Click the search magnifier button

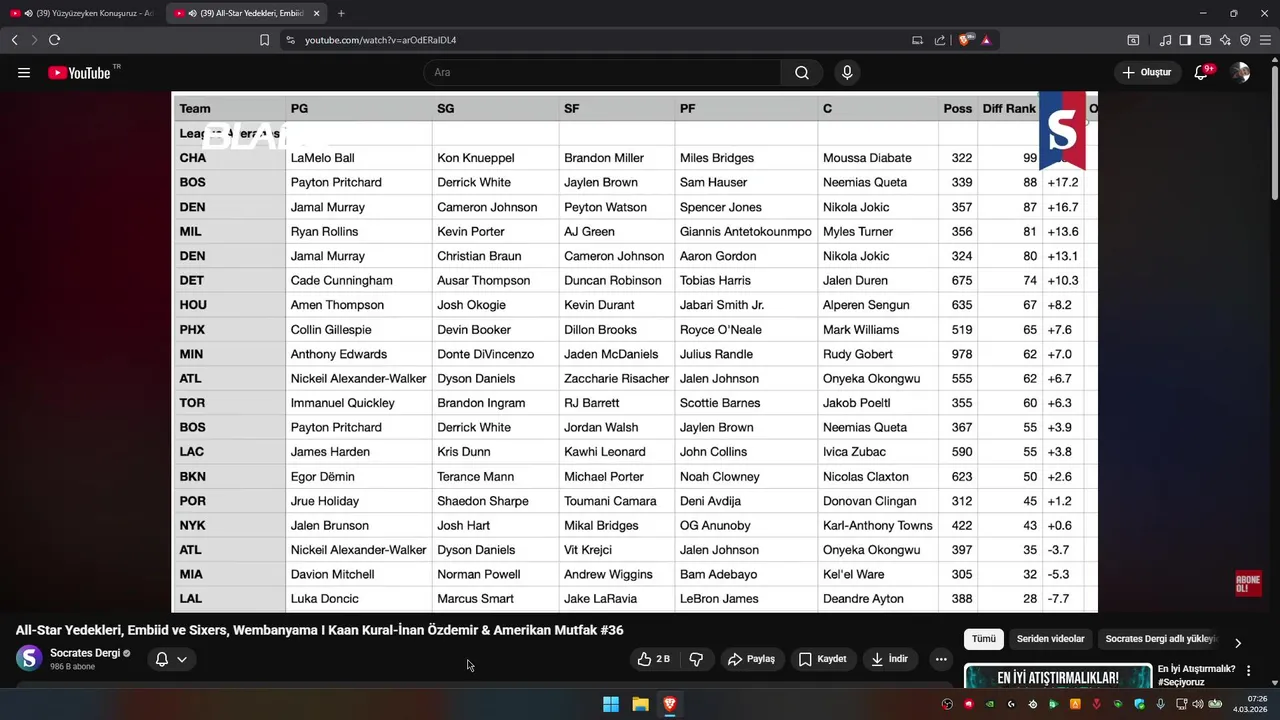pyautogui.click(x=802, y=73)
